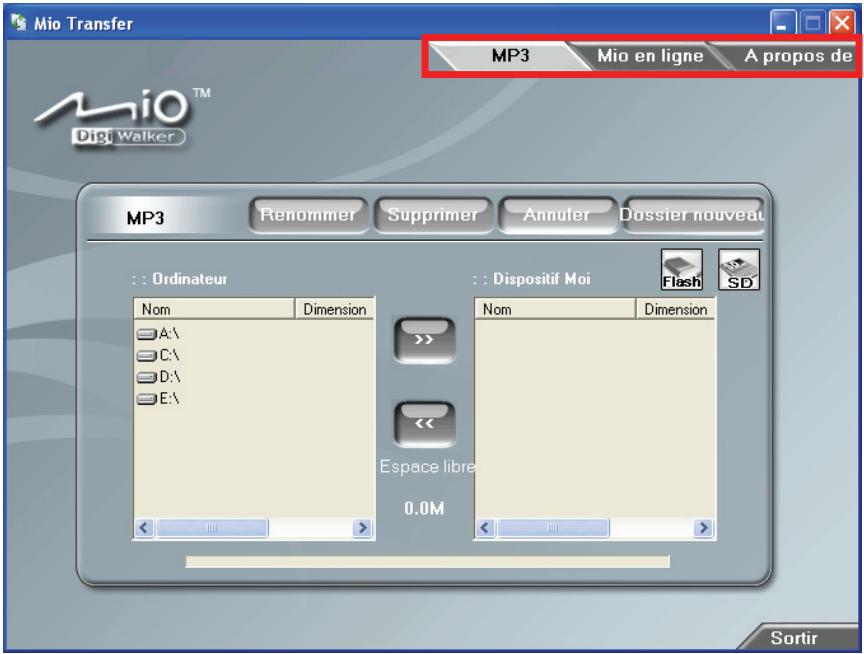864x654 pixels.
Task: Create a folder with Dossier nouveau
Action: [x=693, y=215]
